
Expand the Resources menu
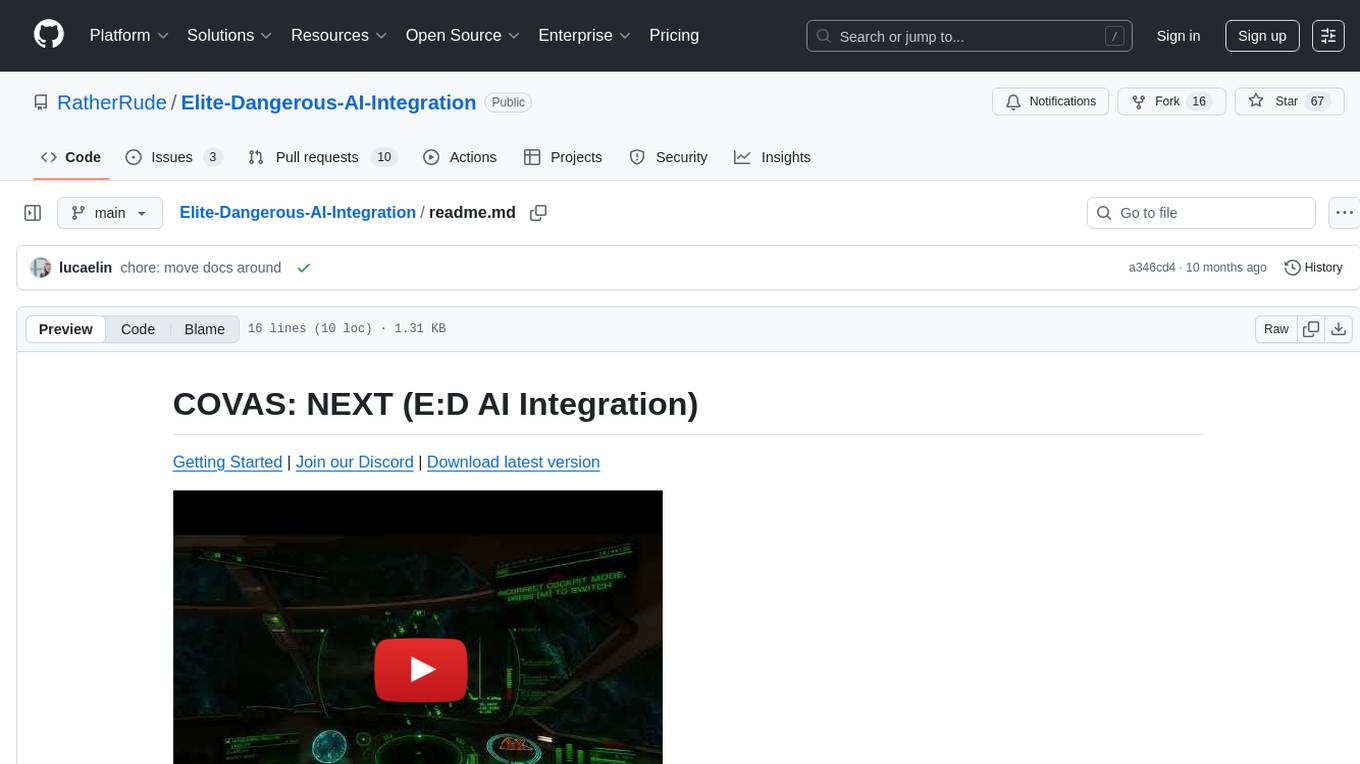(x=338, y=35)
